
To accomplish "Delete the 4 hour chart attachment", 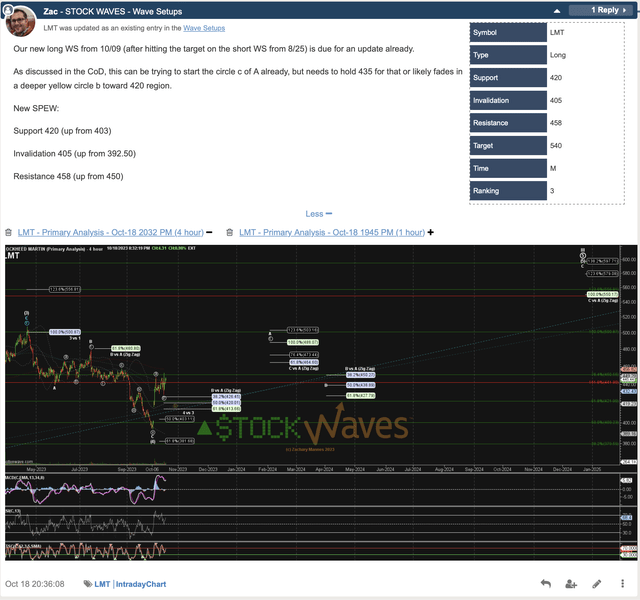I will click(x=8, y=232).
